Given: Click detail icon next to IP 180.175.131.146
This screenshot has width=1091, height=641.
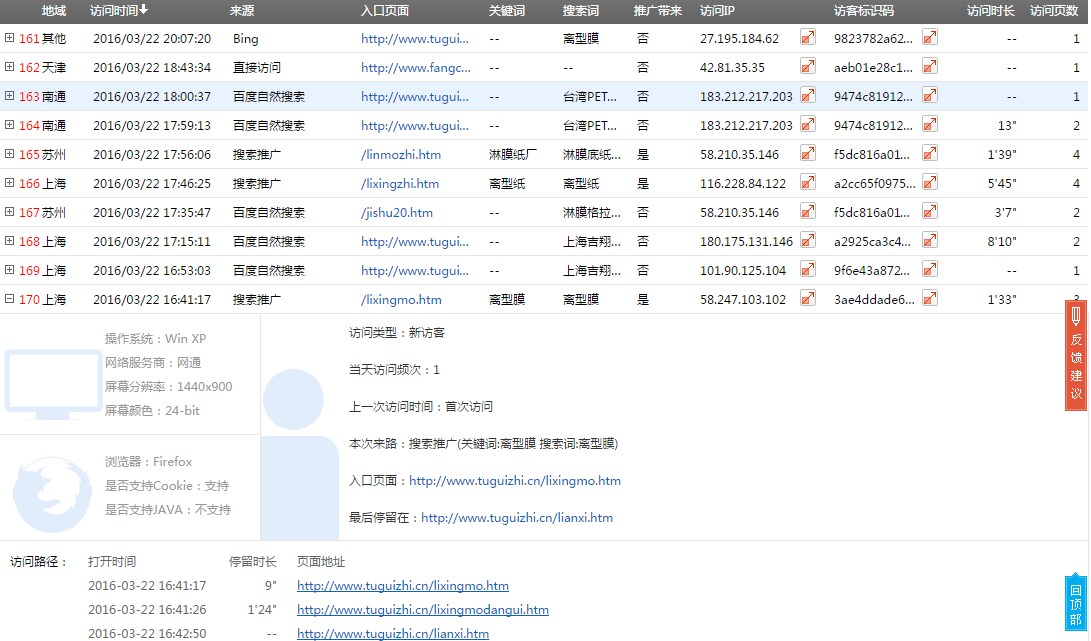Looking at the screenshot, I should [807, 241].
